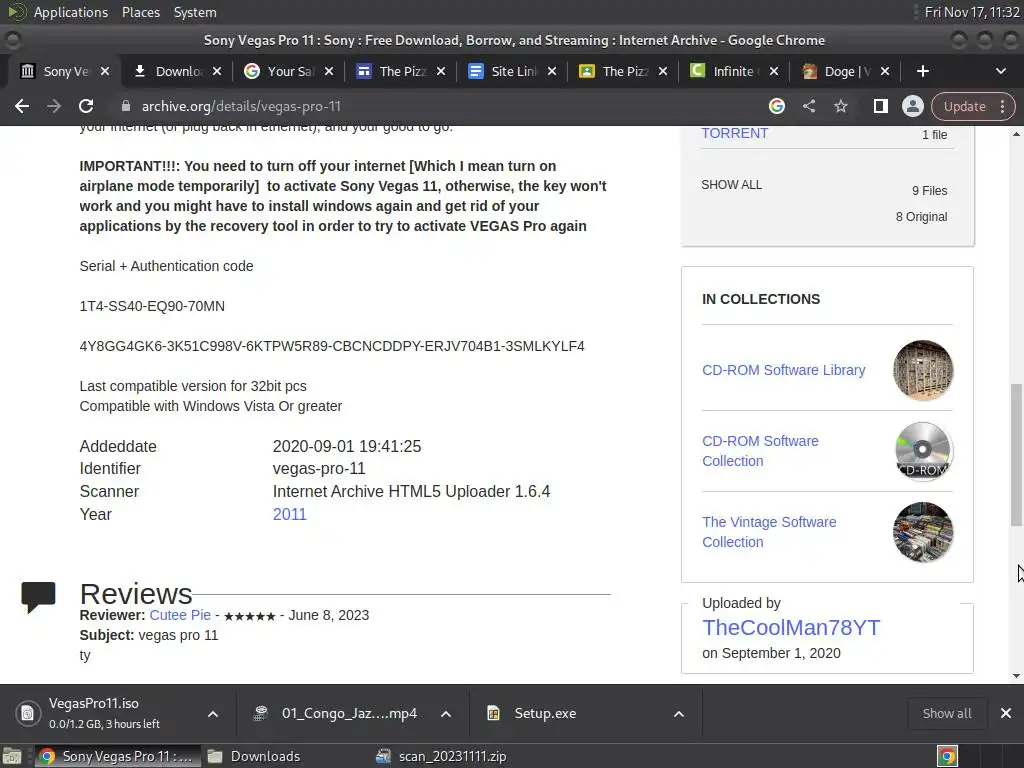Screen dimensions: 1024x768
Task: Click the clock Fri Nov 17 in panel
Action: coord(972,12)
